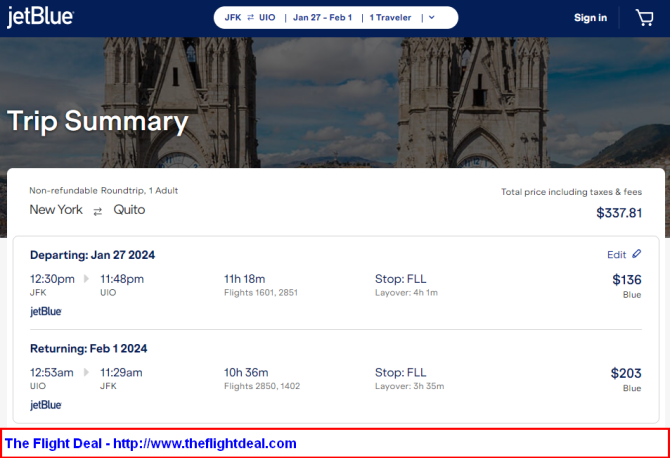Click the departing fare $136
670x458 pixels.
627,280
